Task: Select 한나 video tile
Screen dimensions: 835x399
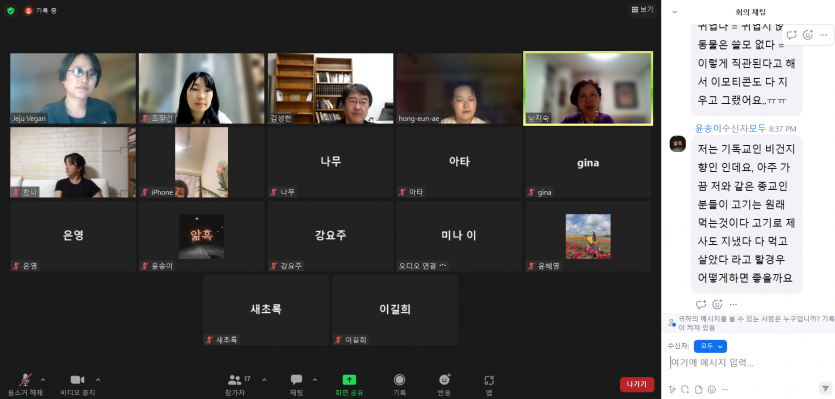Action: coord(73,162)
